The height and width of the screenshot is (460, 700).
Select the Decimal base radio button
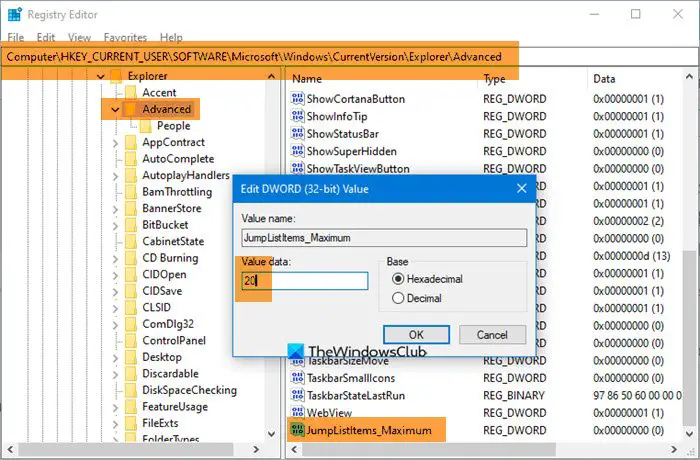click(398, 298)
